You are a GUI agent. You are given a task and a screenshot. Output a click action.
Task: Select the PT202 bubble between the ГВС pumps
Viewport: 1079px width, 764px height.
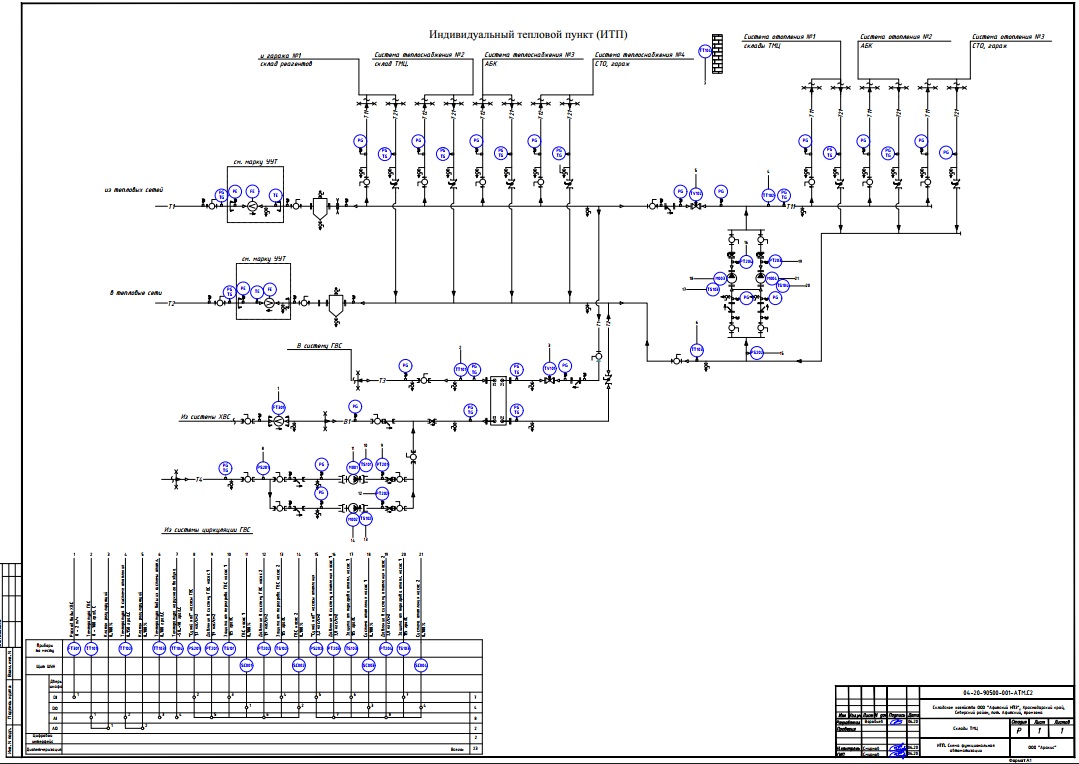click(383, 494)
